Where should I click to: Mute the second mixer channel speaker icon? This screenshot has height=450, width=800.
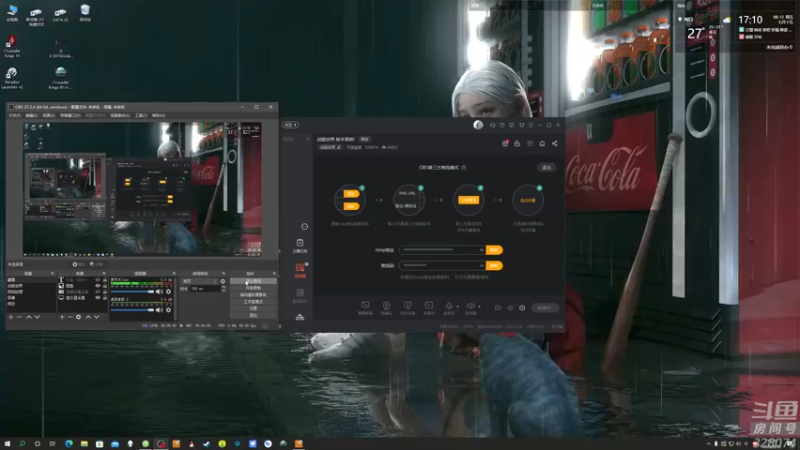coord(159,310)
